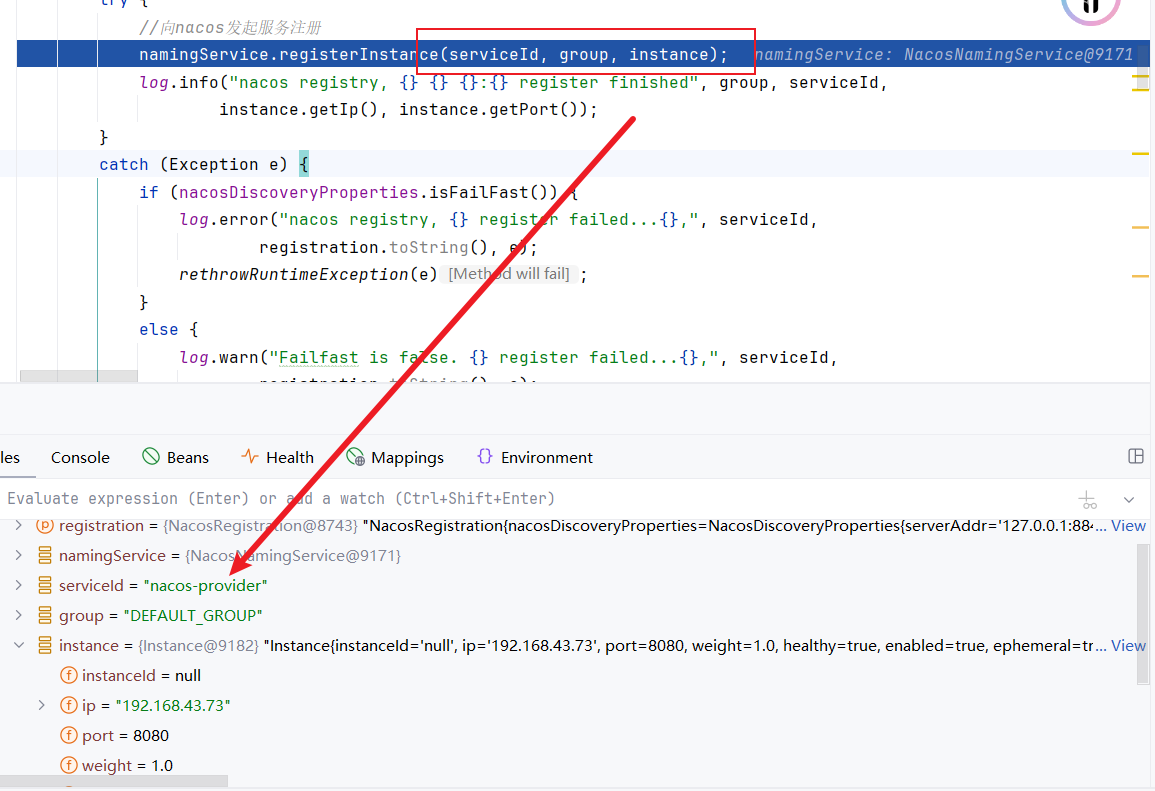The width and height of the screenshot is (1155, 791).
Task: Click the Health tab pulse icon
Action: 250,457
